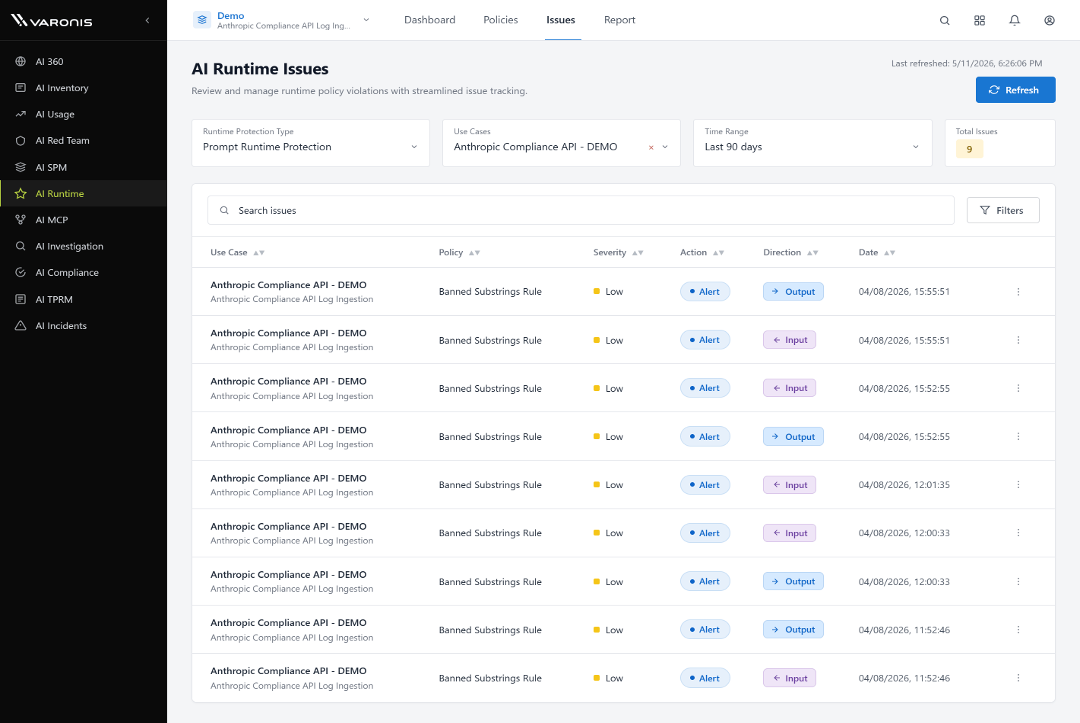Open row menu for 15:55:51 Output issue
This screenshot has height=723, width=1080.
[x=1018, y=292]
